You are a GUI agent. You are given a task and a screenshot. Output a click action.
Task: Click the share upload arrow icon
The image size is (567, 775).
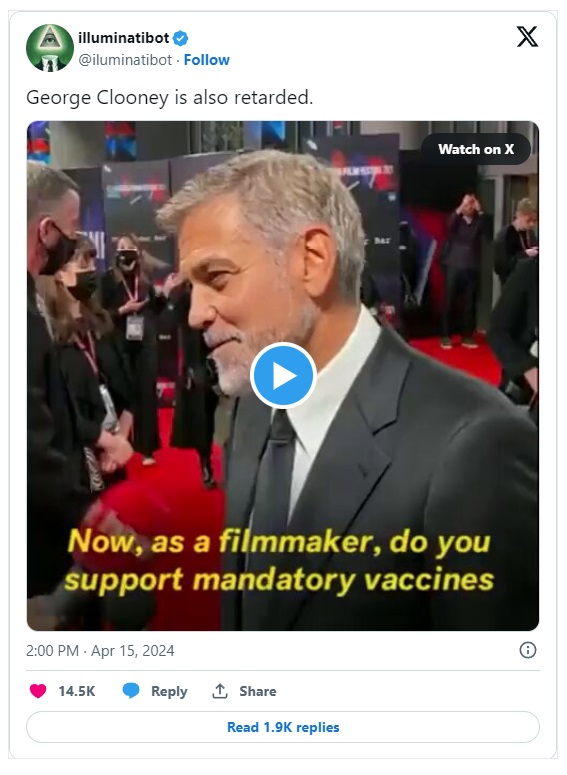click(x=219, y=690)
